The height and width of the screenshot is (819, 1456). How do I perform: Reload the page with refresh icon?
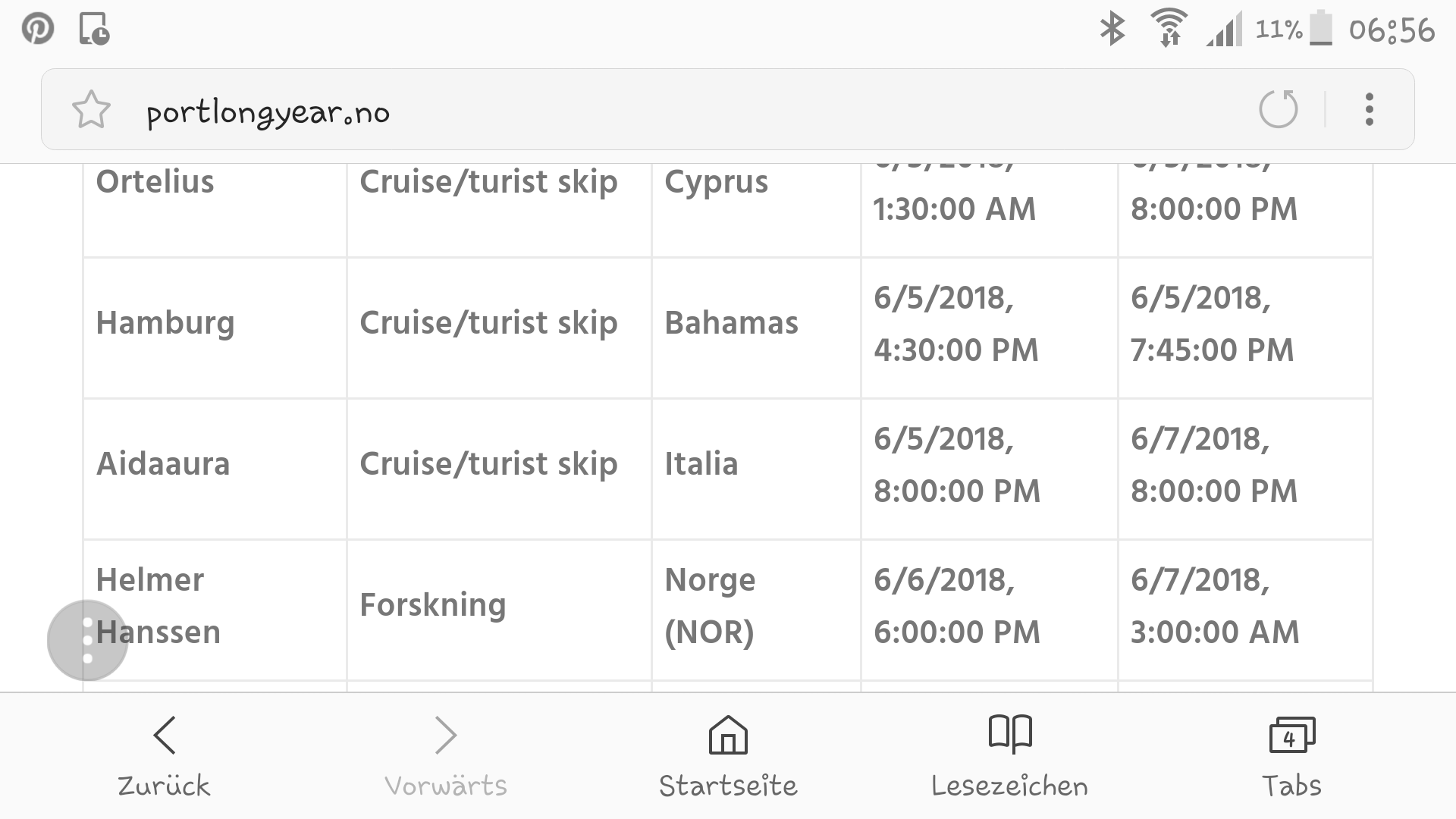[x=1279, y=110]
